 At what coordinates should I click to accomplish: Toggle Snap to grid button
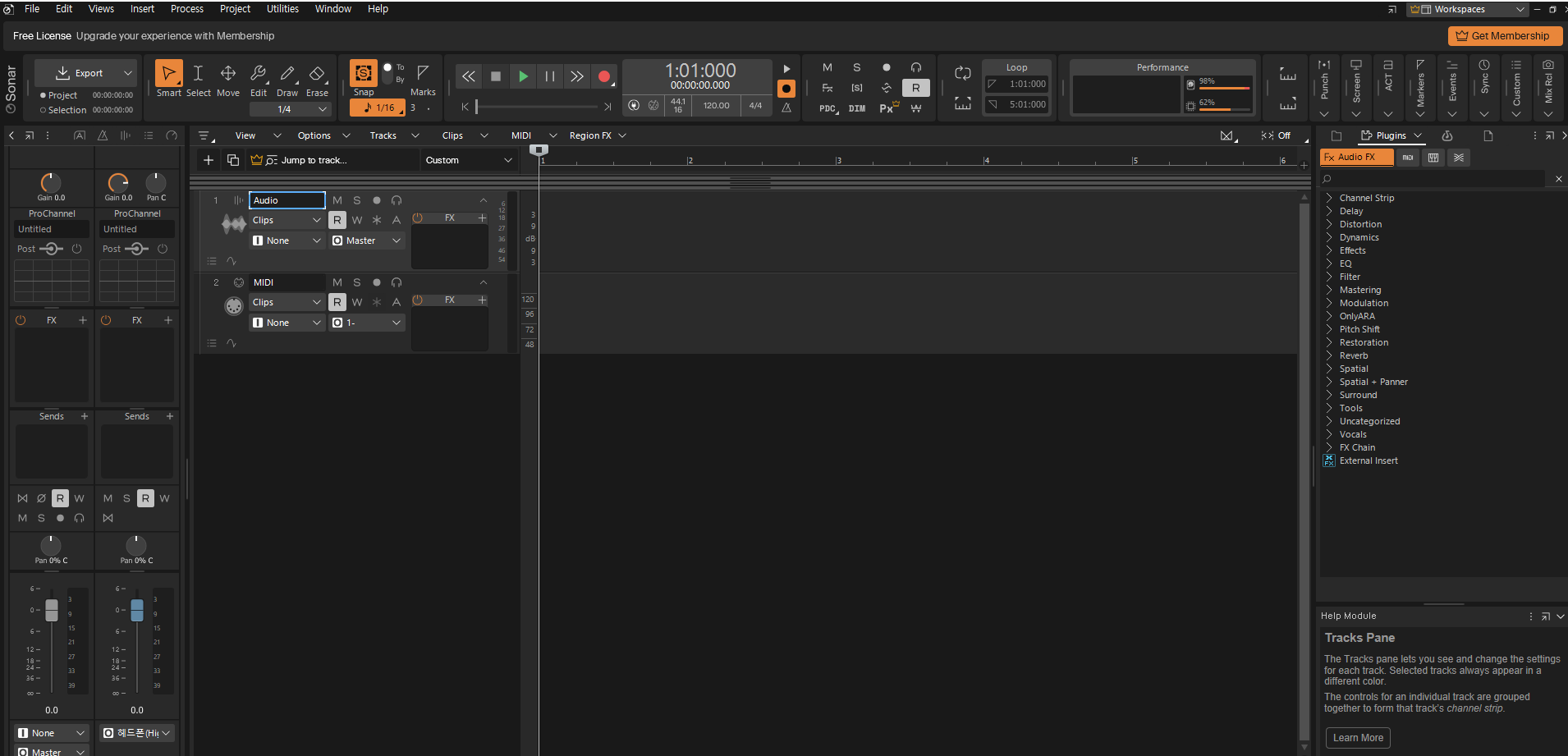[x=363, y=73]
